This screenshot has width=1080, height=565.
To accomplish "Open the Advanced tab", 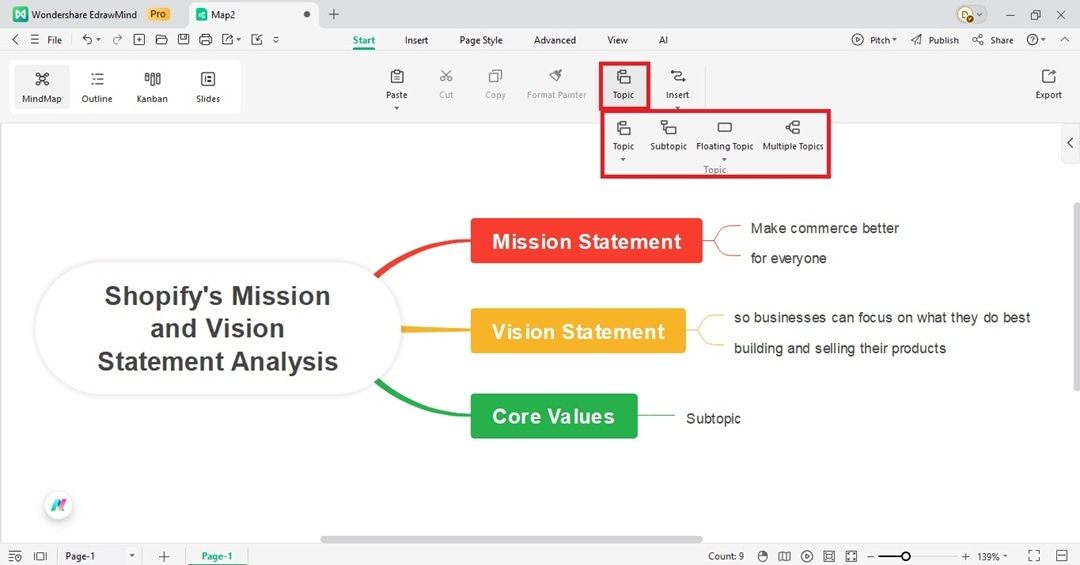I will pos(554,40).
